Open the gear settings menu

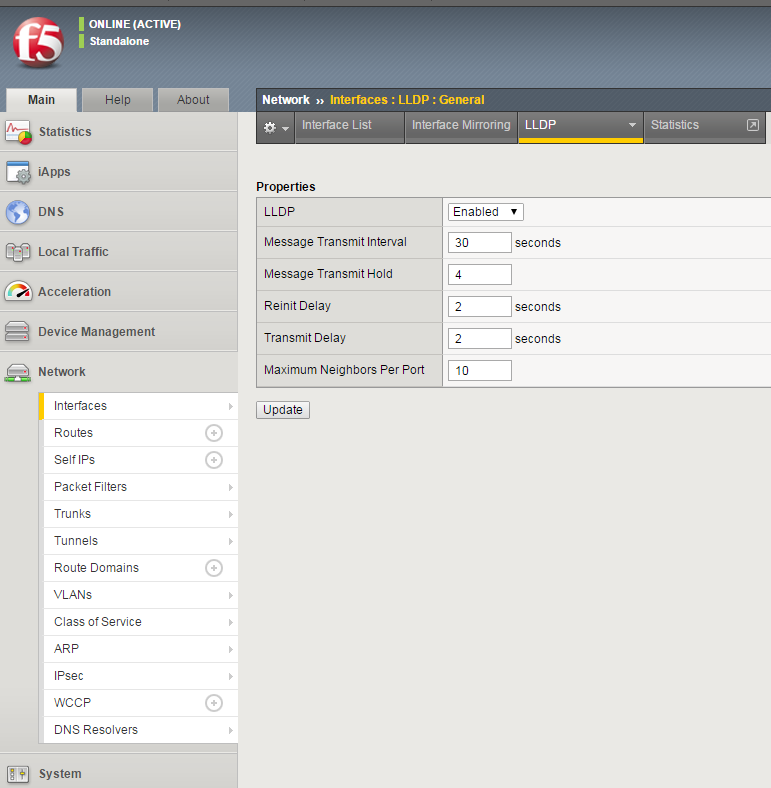point(275,127)
